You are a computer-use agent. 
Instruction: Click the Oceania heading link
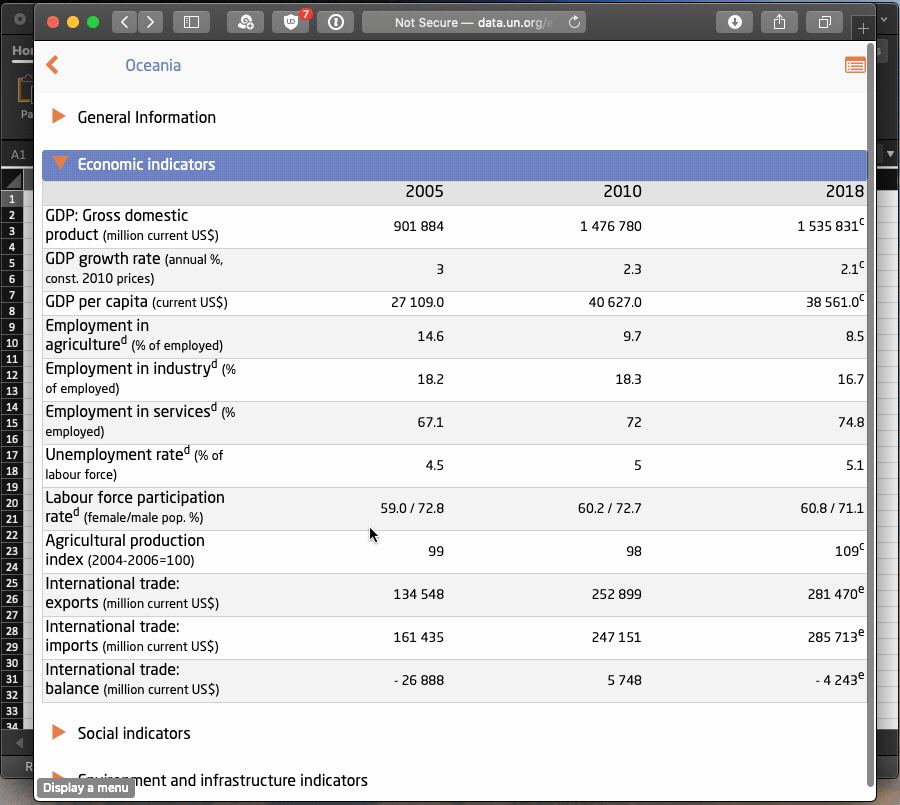[x=153, y=65]
